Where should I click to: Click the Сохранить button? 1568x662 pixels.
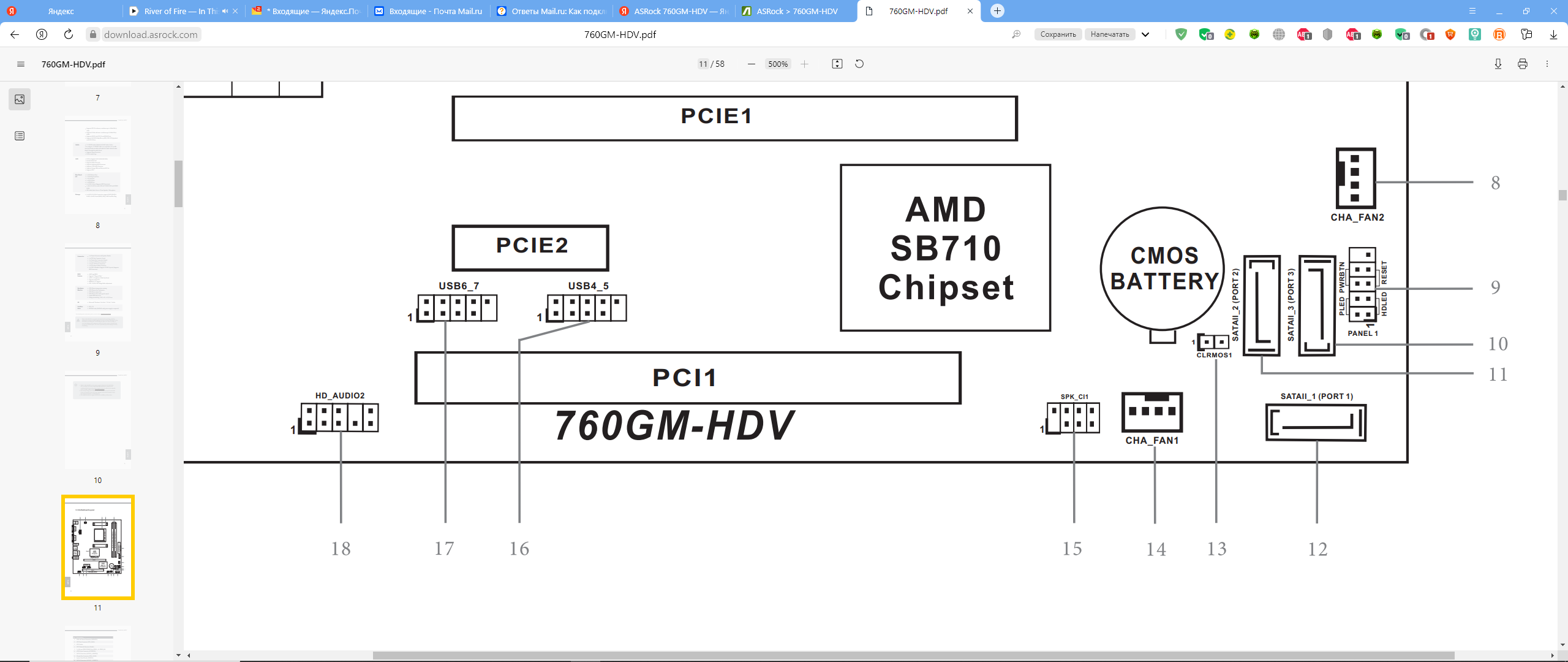pos(1058,34)
